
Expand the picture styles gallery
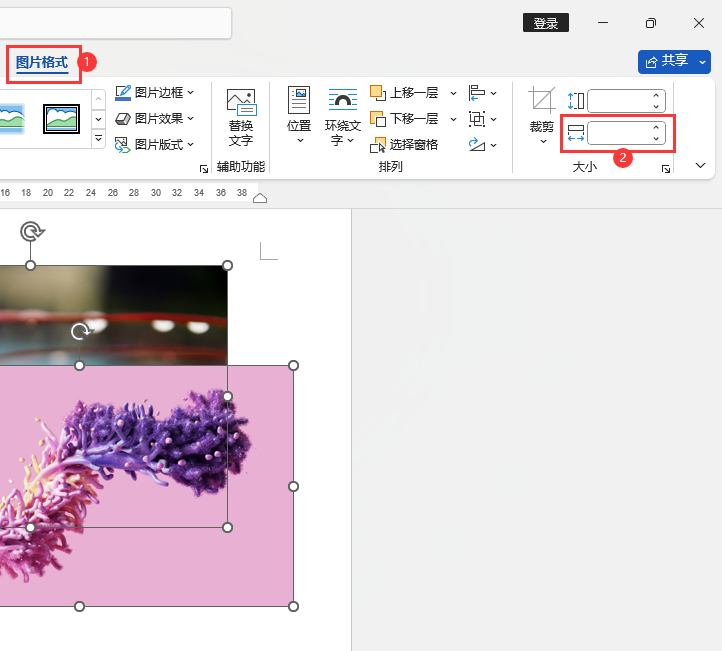pos(98,140)
